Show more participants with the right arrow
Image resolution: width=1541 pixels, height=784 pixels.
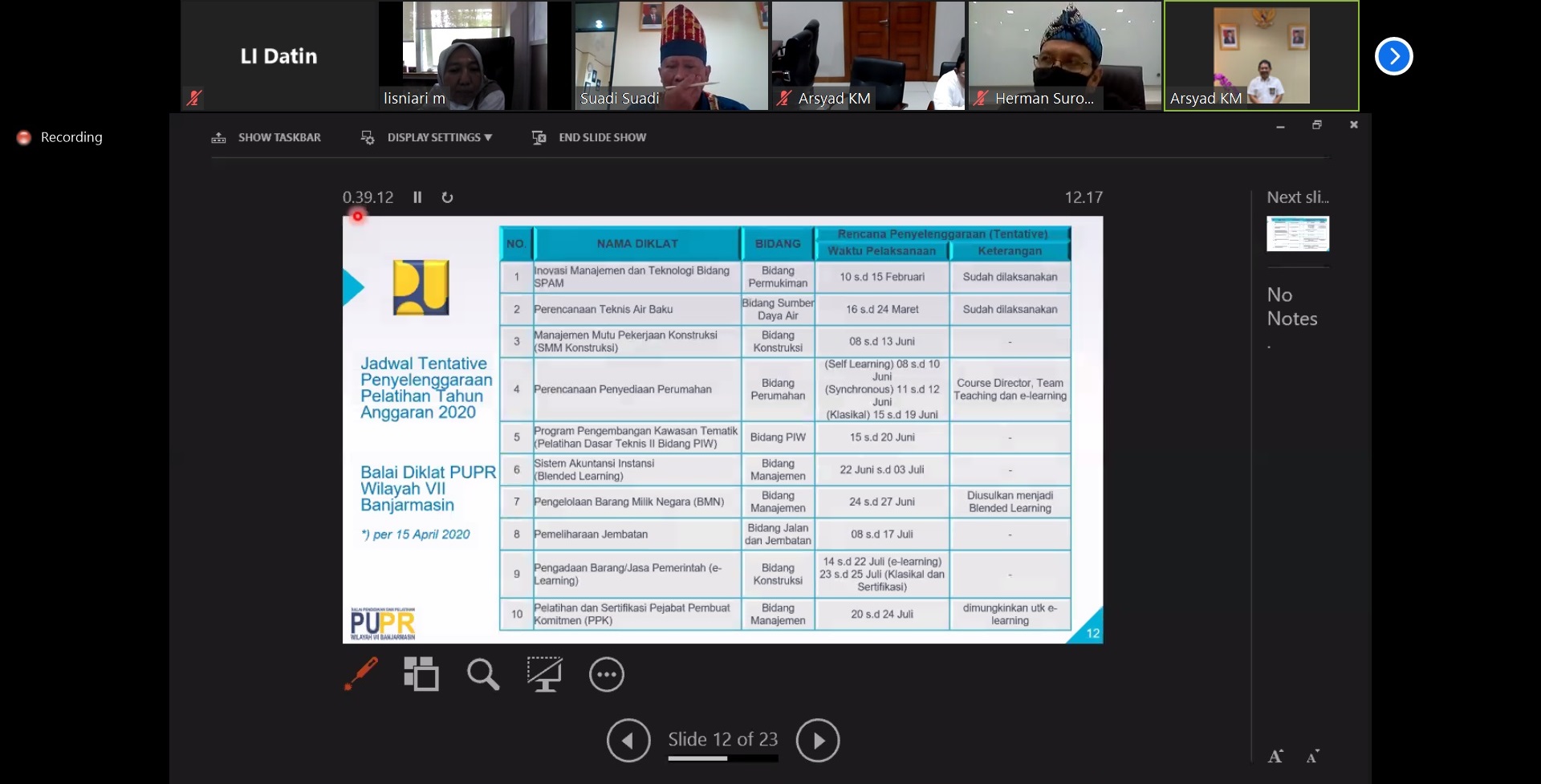pos(1393,56)
